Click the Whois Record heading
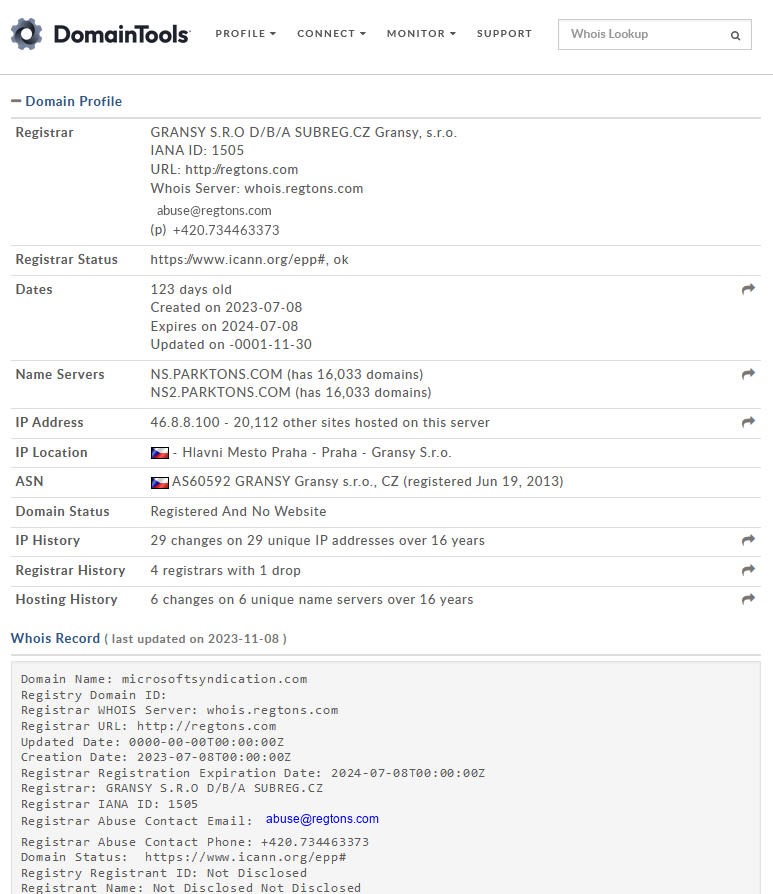Image resolution: width=773 pixels, height=894 pixels. [x=55, y=638]
